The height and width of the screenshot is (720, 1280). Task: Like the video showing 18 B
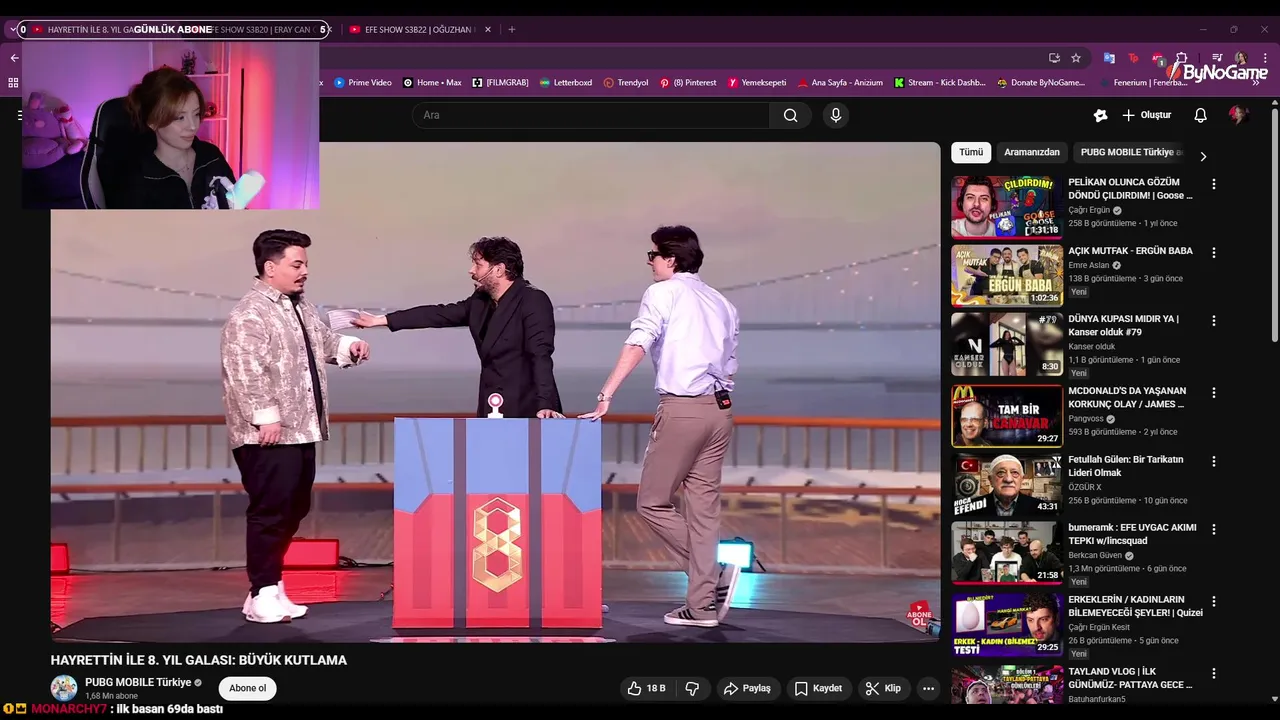[646, 688]
